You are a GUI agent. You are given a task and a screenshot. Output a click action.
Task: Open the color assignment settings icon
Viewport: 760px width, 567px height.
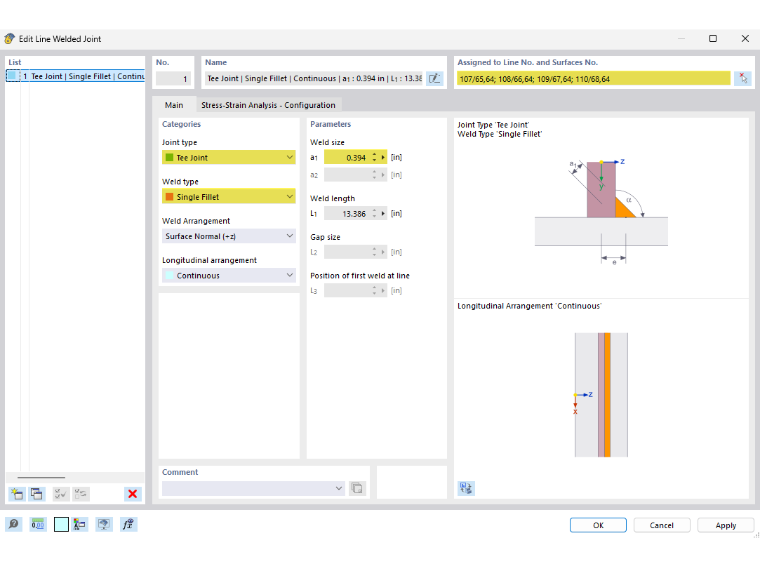(x=79, y=524)
